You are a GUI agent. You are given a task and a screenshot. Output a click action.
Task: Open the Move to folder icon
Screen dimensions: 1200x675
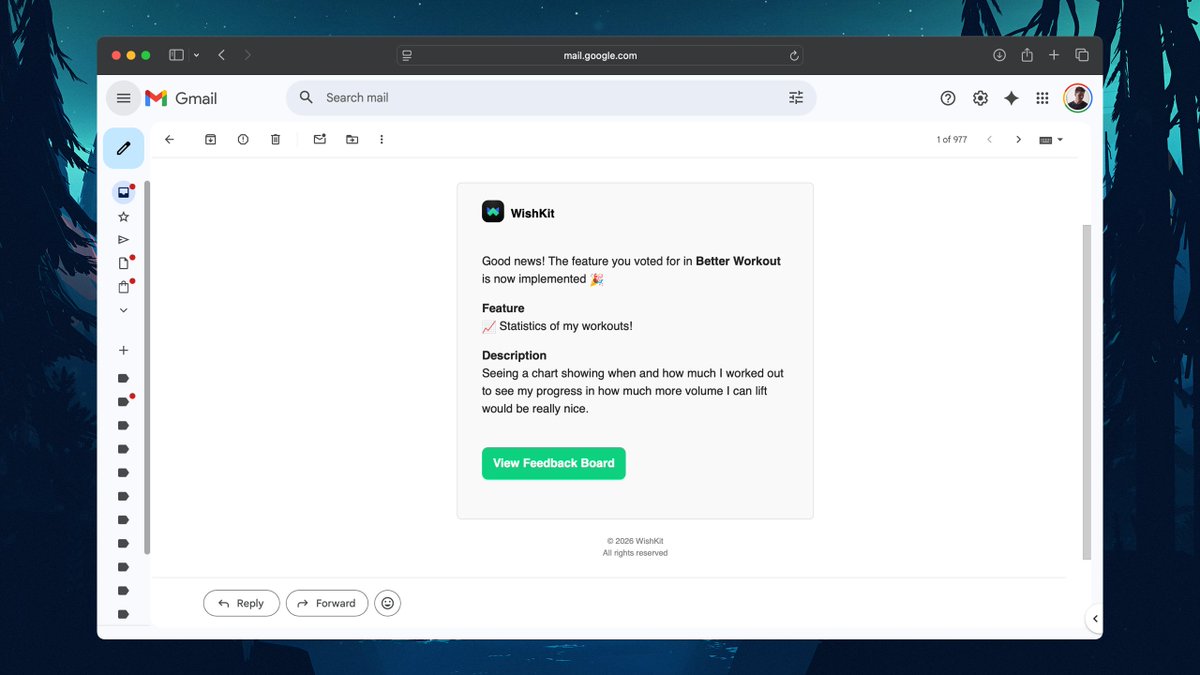[352, 140]
